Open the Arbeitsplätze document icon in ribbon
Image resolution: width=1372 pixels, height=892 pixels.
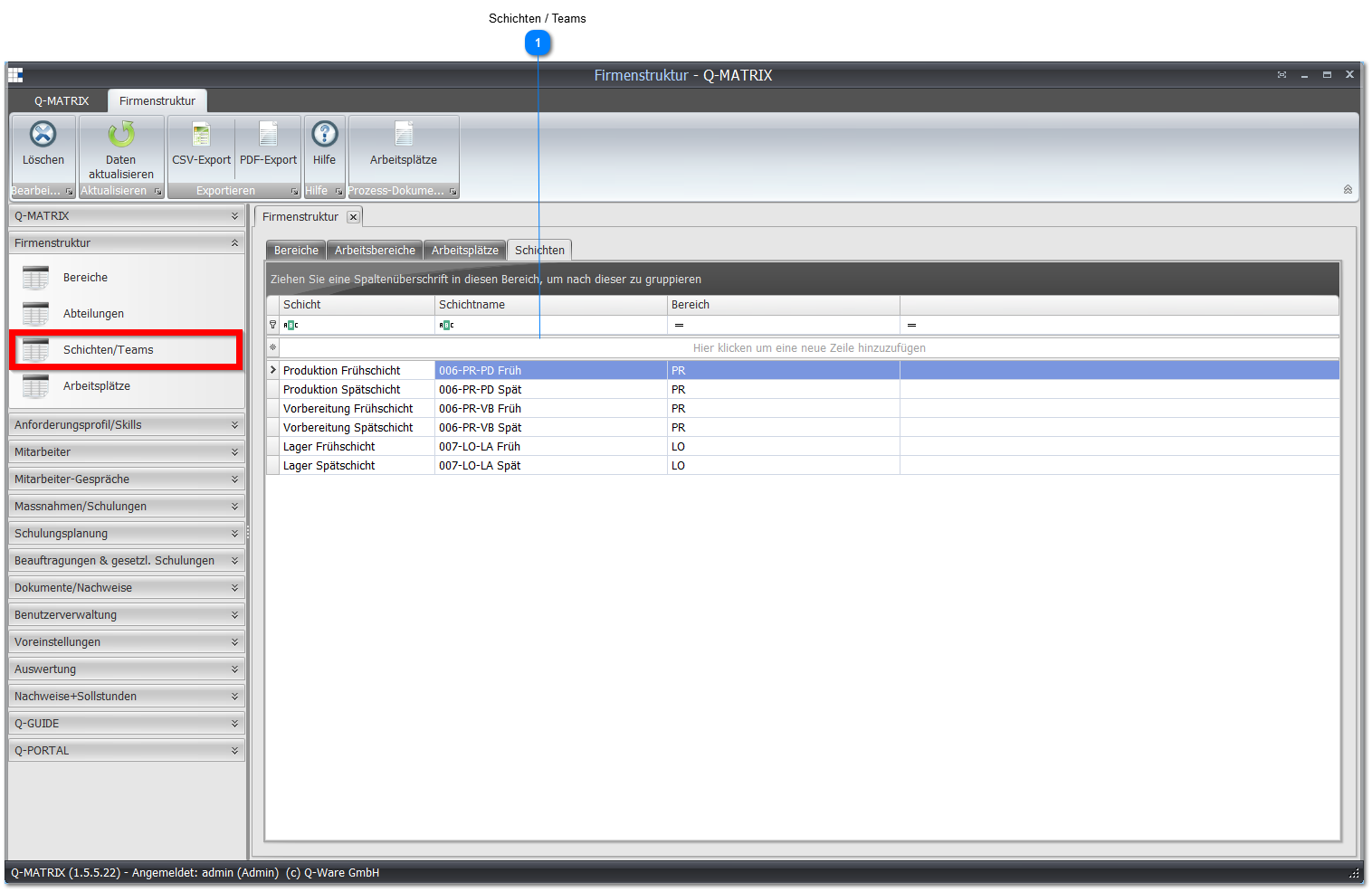click(x=404, y=134)
